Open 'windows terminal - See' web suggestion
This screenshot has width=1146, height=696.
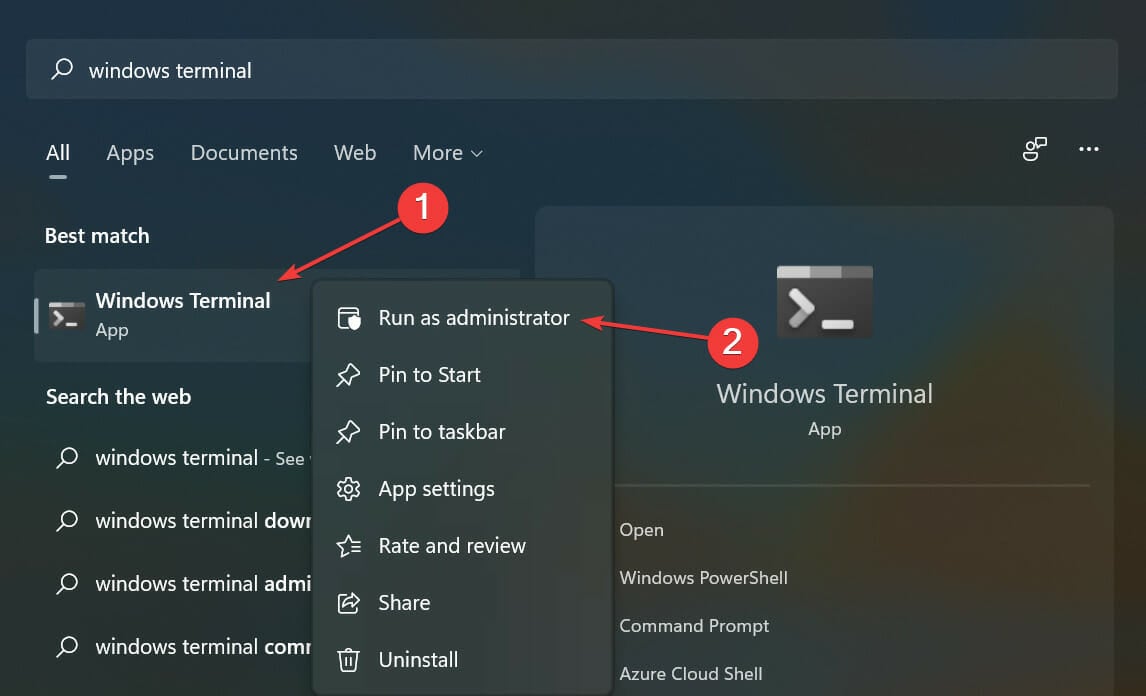tap(178, 458)
